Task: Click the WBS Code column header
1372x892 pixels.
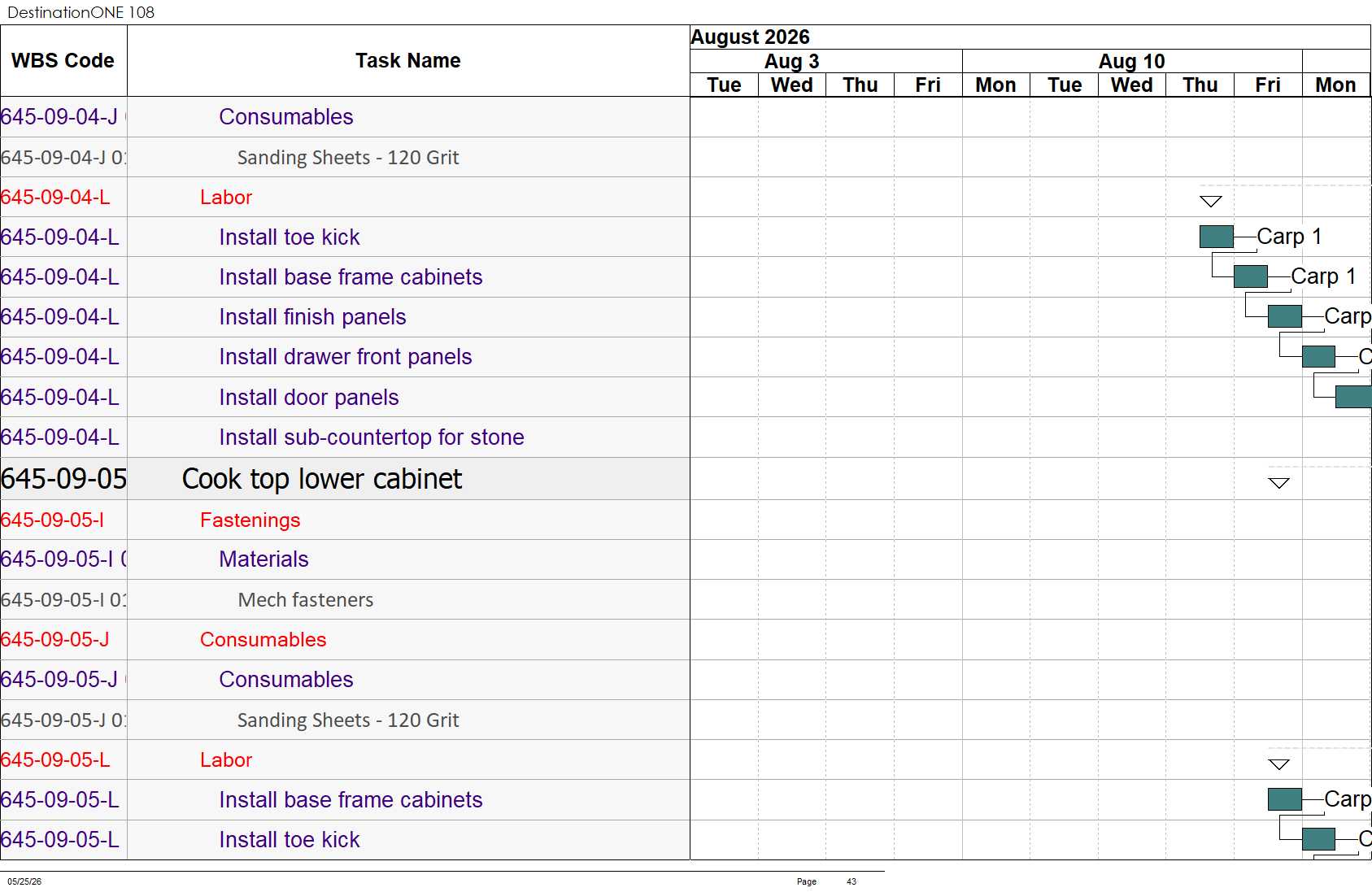Action: click(x=63, y=61)
